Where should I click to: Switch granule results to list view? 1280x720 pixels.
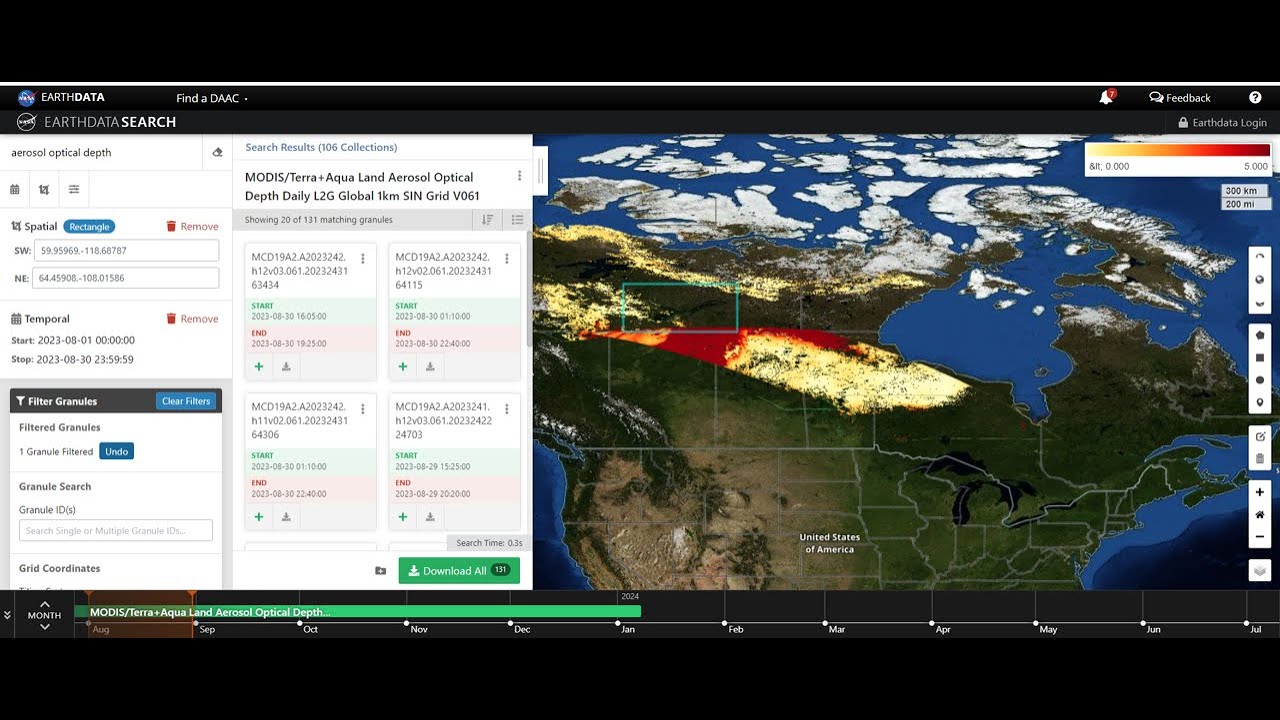(x=517, y=220)
